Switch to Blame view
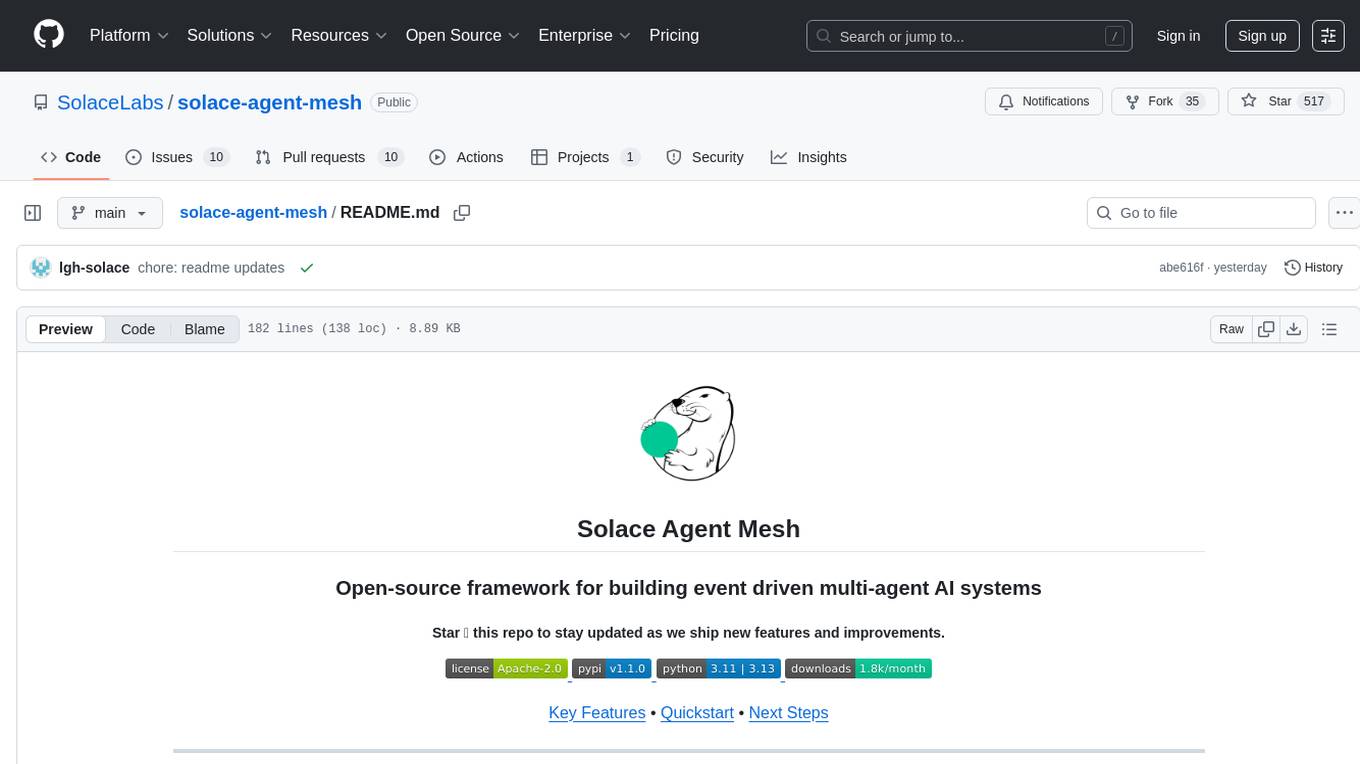The height and width of the screenshot is (764, 1360). [x=204, y=329]
